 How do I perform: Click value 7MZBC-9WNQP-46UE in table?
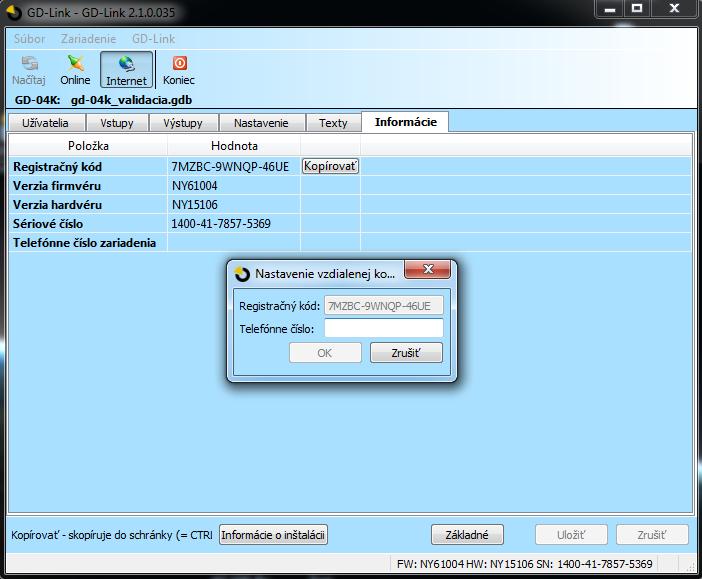(x=230, y=167)
